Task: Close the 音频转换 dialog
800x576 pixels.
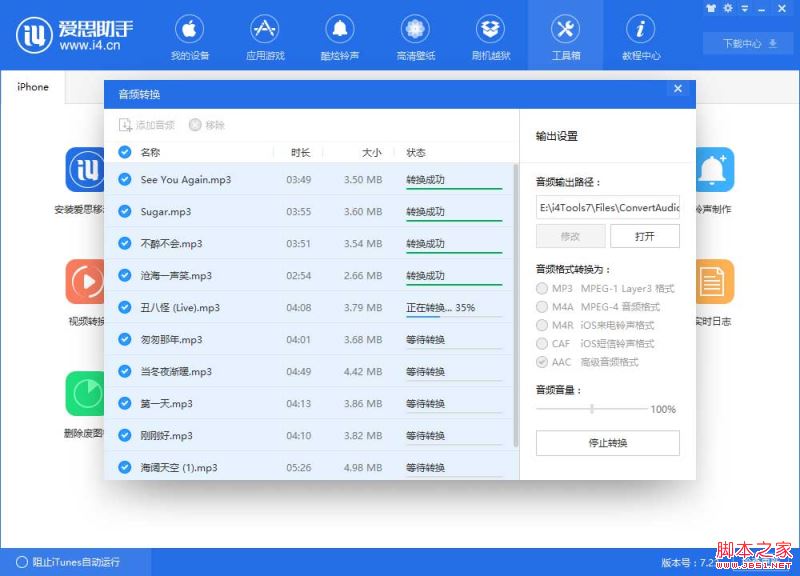Action: click(x=678, y=88)
